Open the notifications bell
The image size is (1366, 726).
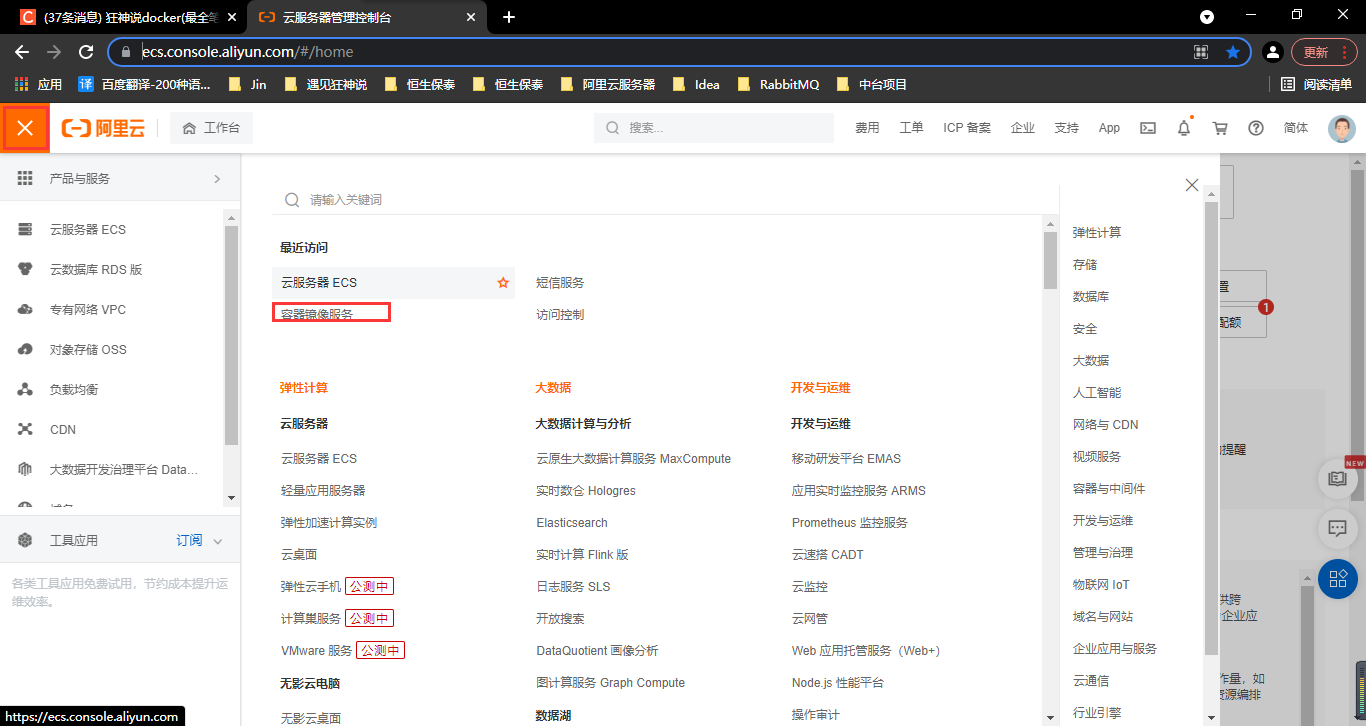pyautogui.click(x=1184, y=128)
